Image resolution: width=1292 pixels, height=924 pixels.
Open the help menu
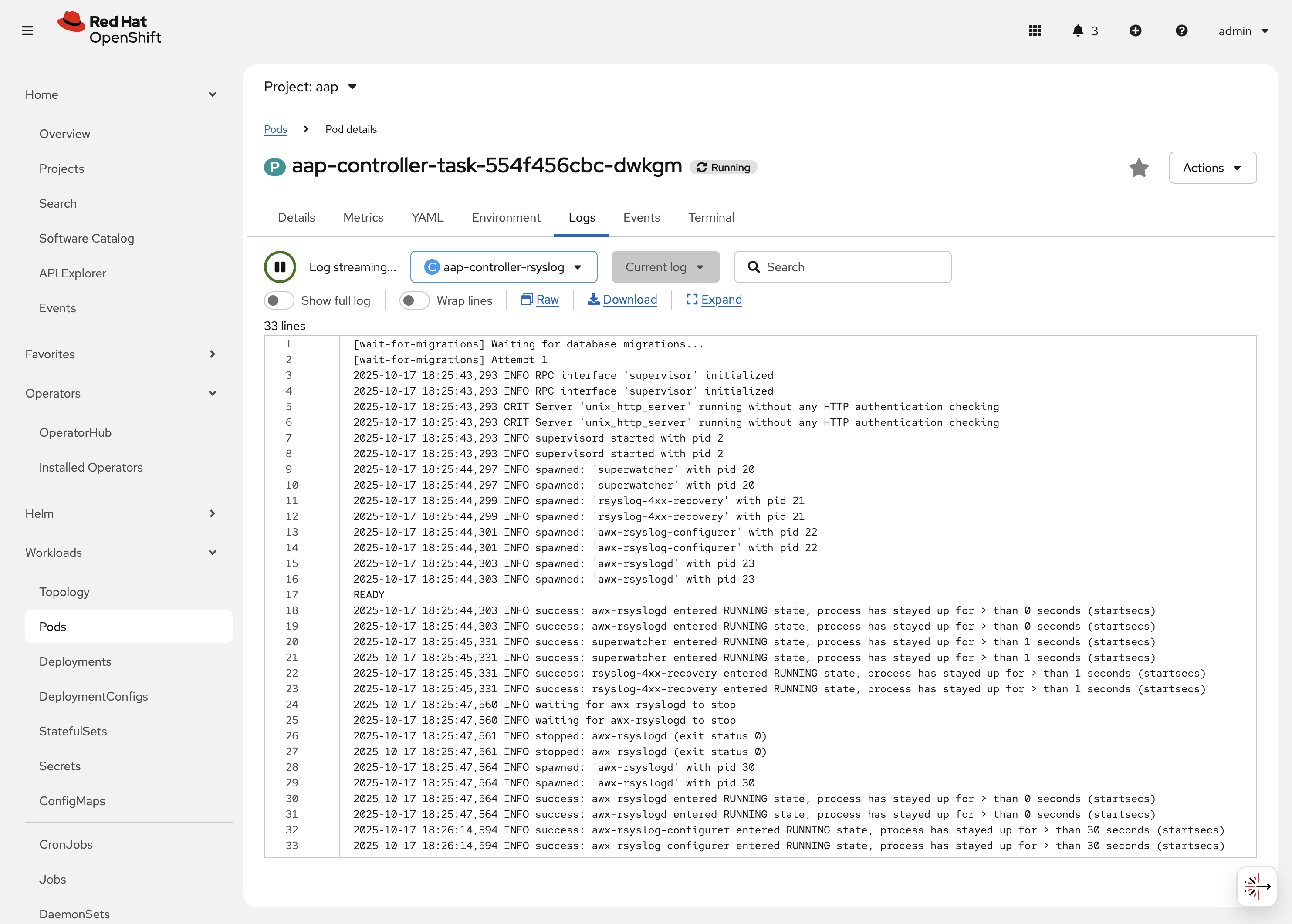tap(1182, 31)
